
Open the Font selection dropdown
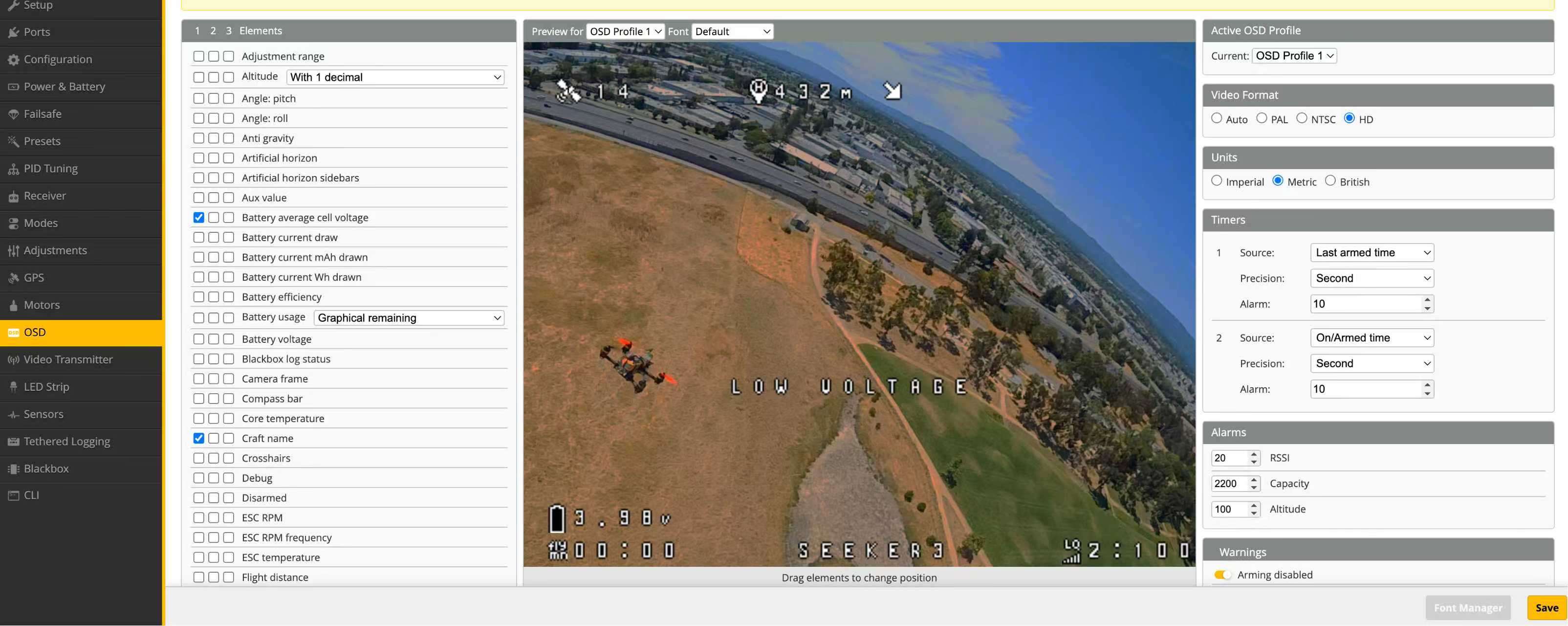point(732,31)
